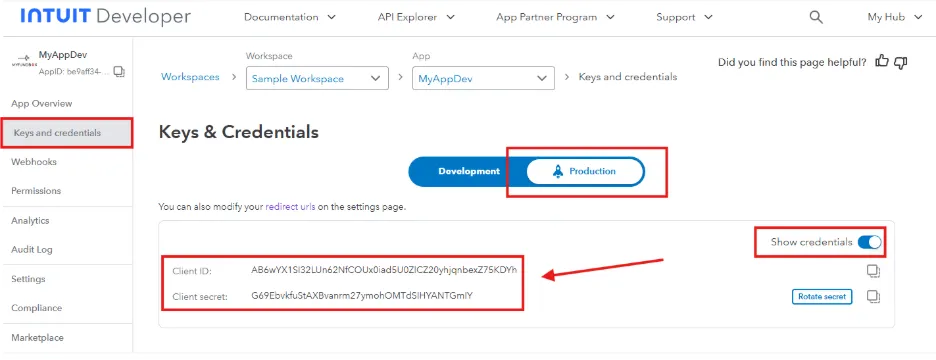The height and width of the screenshot is (360, 936).
Task: Click the Rotate secret button
Action: tap(822, 297)
